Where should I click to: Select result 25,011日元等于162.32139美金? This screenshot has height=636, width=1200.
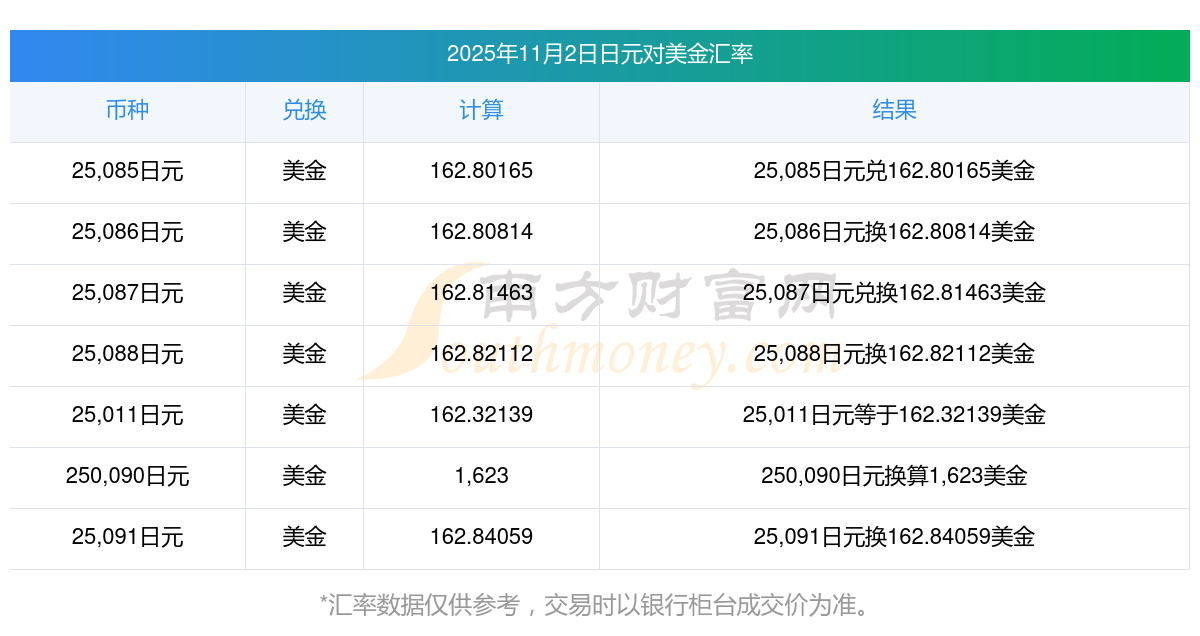894,415
